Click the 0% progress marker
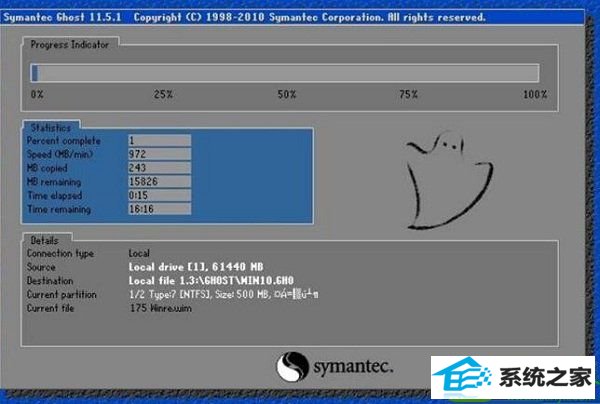The height and width of the screenshot is (404, 600). (37, 94)
